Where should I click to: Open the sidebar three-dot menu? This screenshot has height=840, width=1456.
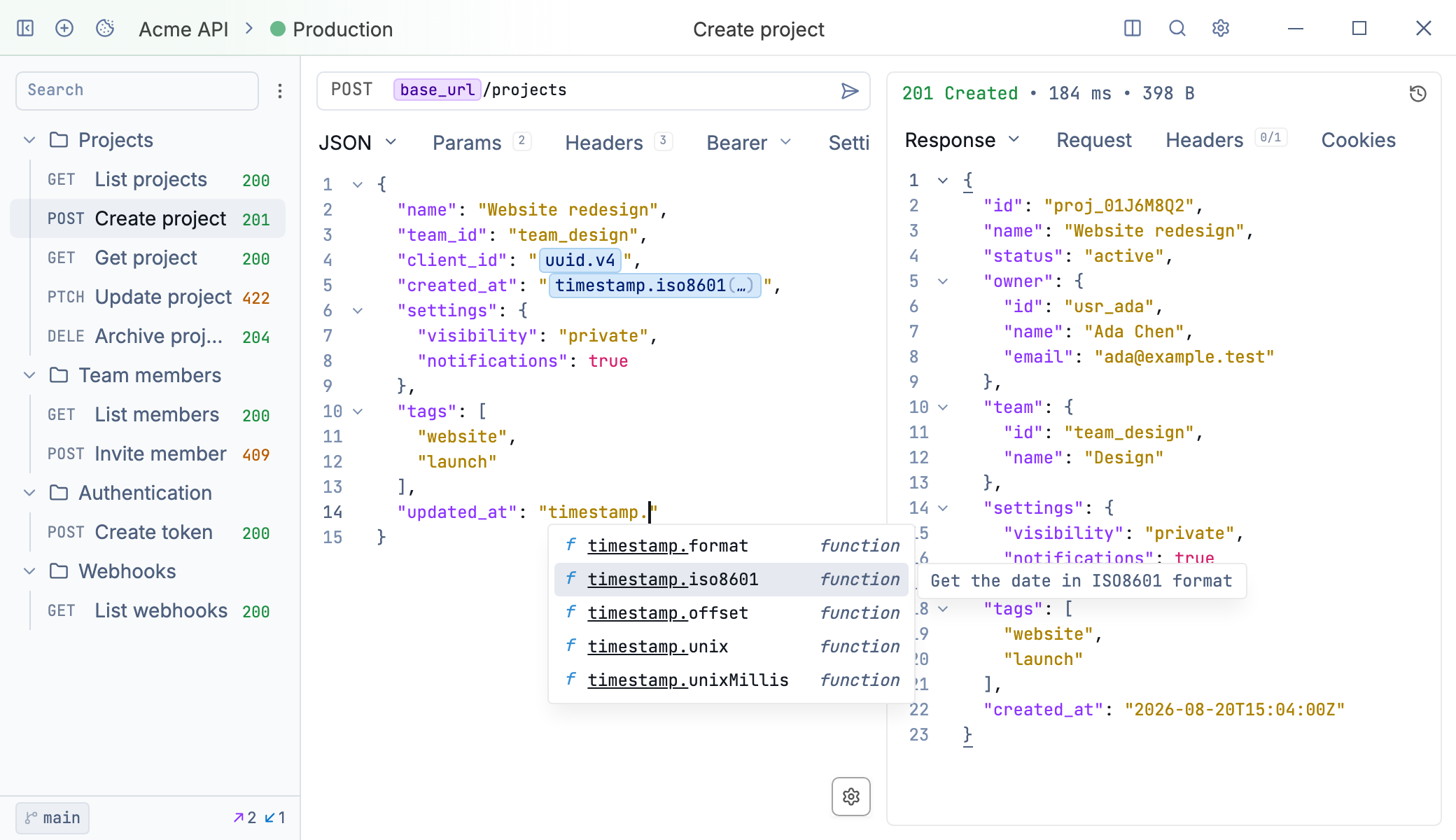click(280, 91)
